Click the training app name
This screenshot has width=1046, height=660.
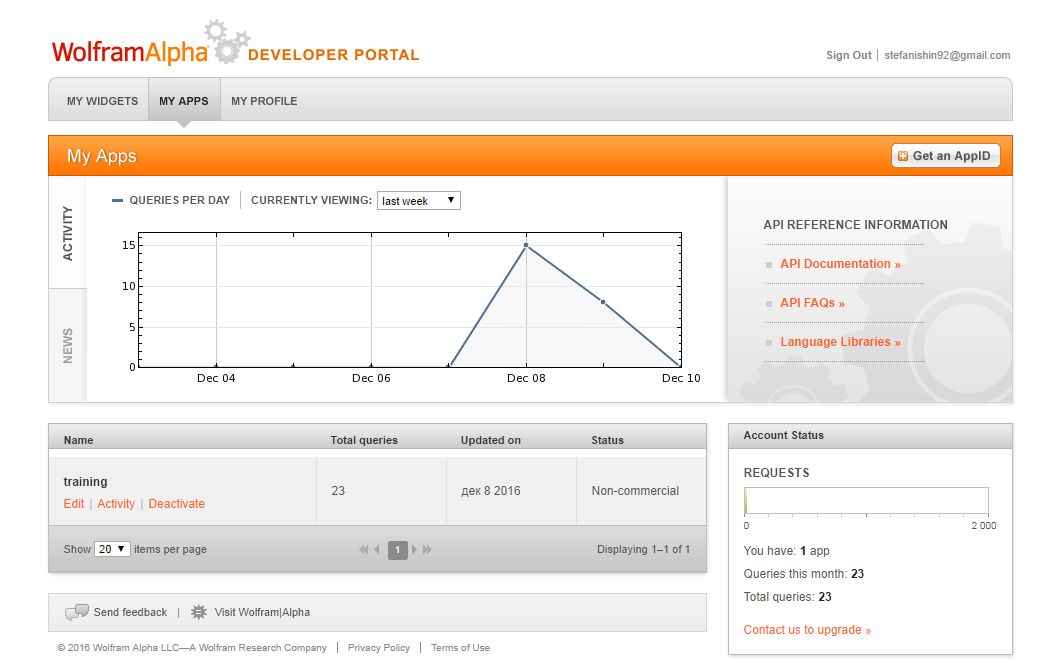pyautogui.click(x=85, y=482)
